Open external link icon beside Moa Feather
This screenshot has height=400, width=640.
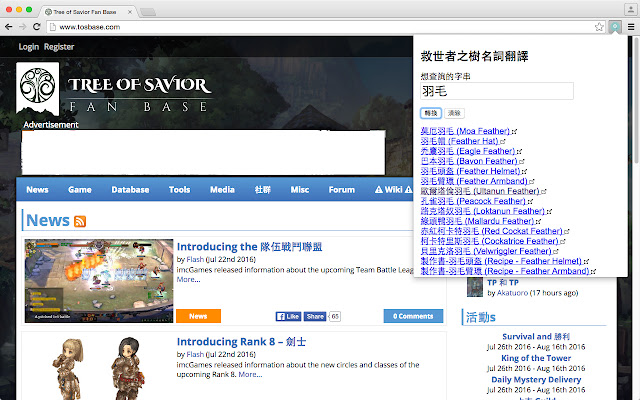coord(514,131)
